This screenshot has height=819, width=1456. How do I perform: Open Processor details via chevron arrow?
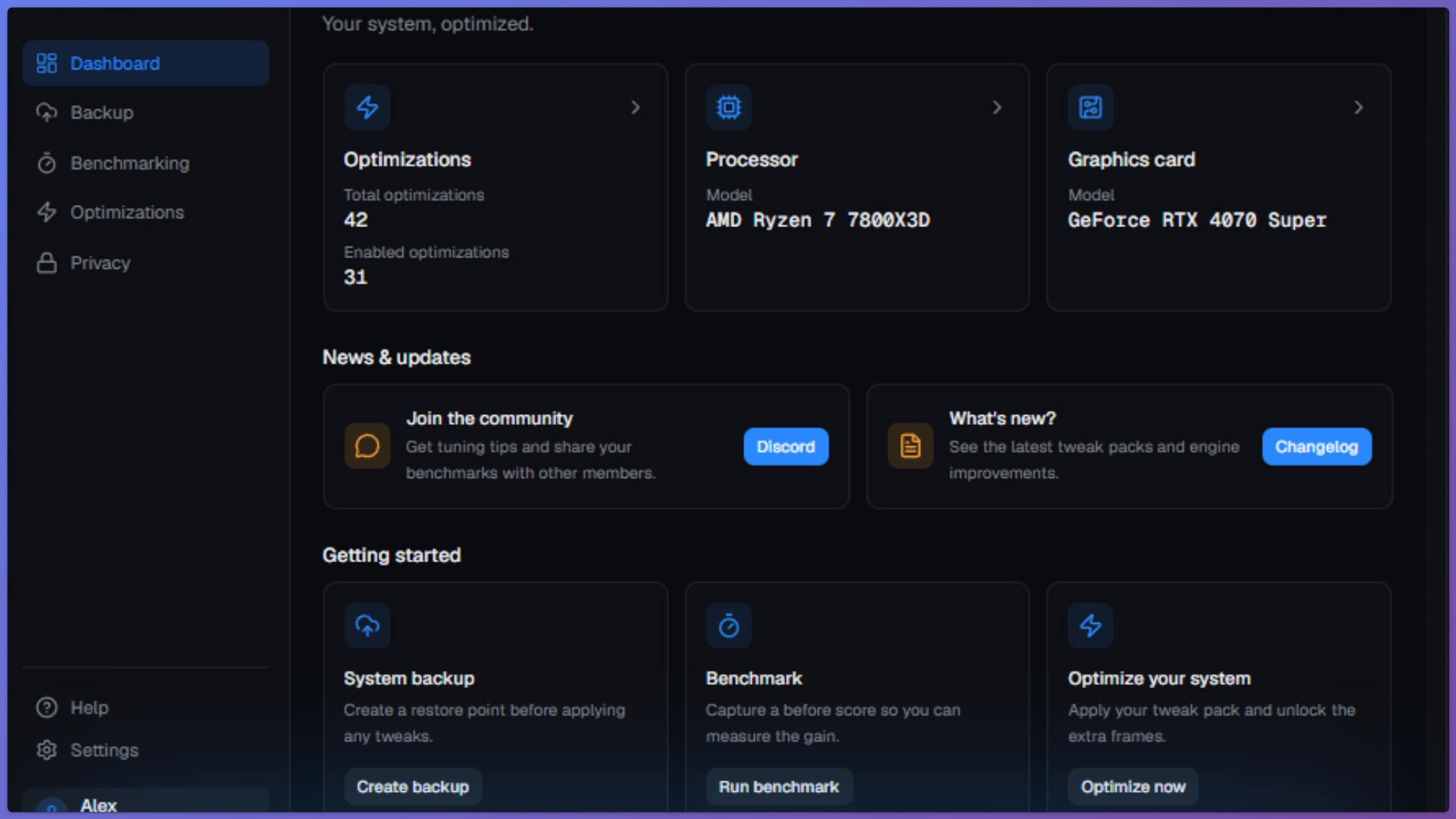(x=997, y=107)
